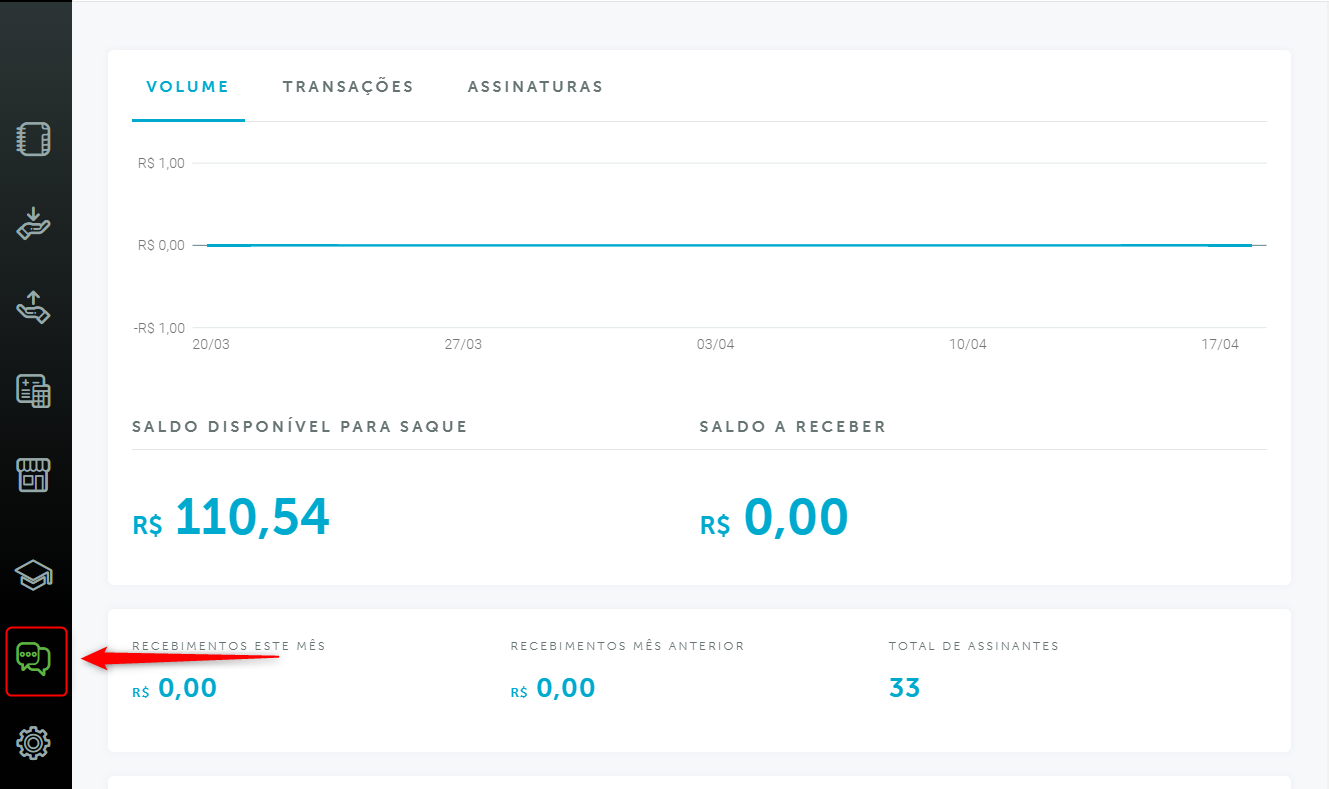Switch to the ASSINATURAS tab
Viewport: 1329px width, 789px height.
point(535,87)
